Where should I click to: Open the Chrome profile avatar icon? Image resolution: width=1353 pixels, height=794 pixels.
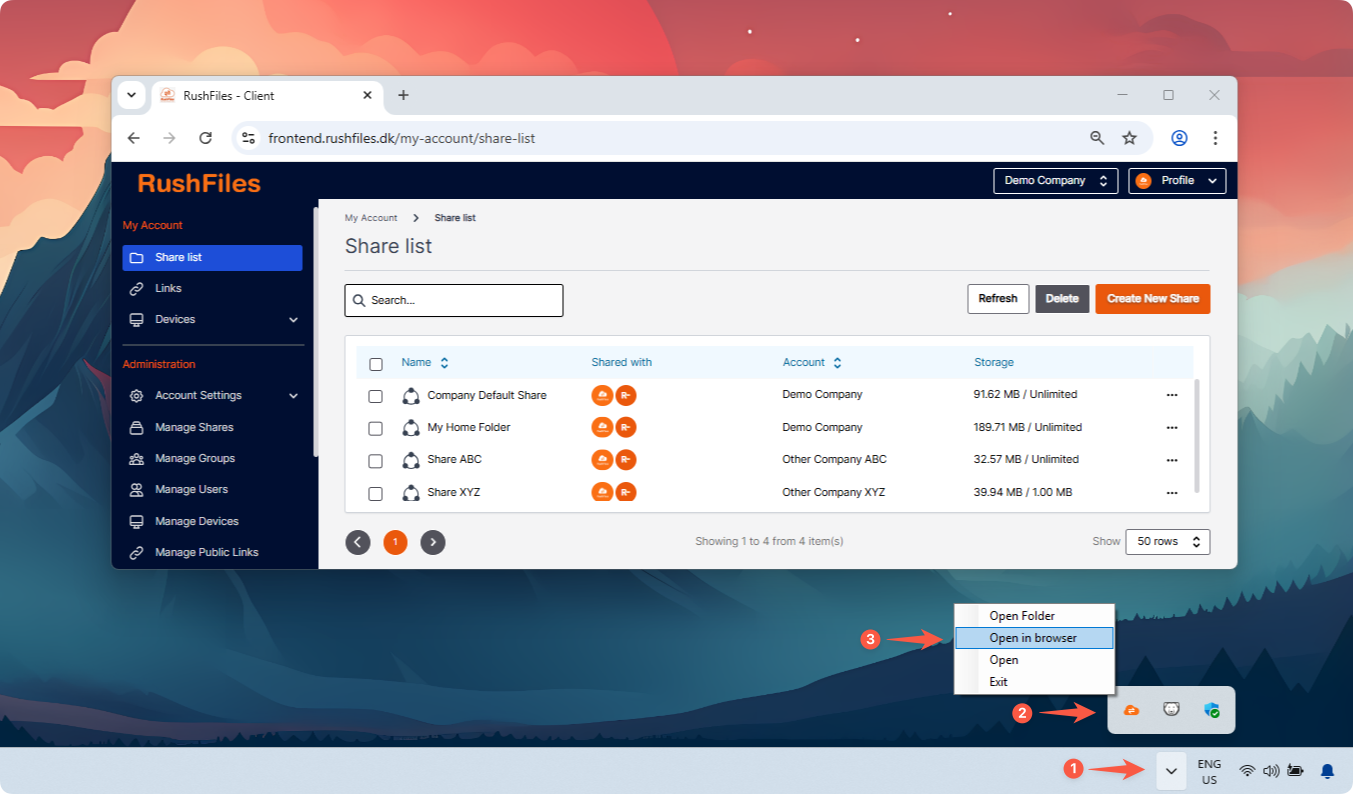[1180, 138]
